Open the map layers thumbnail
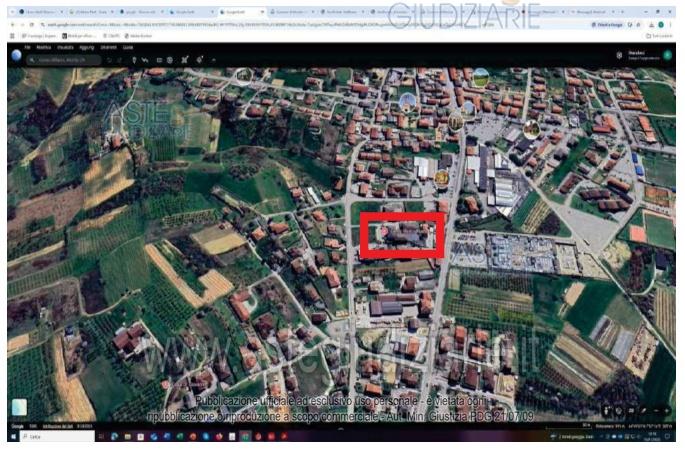The height and width of the screenshot is (450, 685). pos(19,407)
